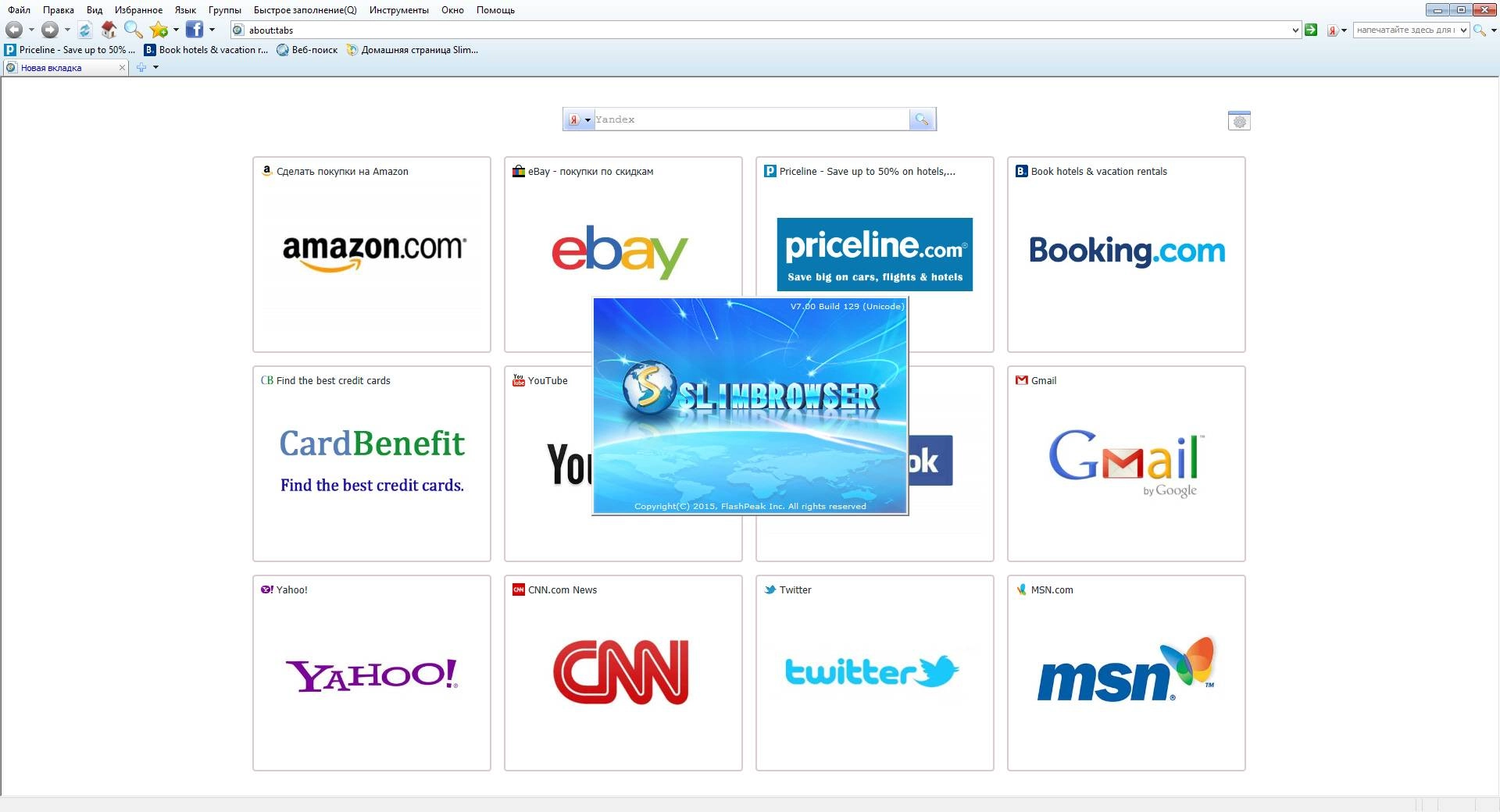Open the Окно menu
The width and height of the screenshot is (1500, 812).
[452, 10]
